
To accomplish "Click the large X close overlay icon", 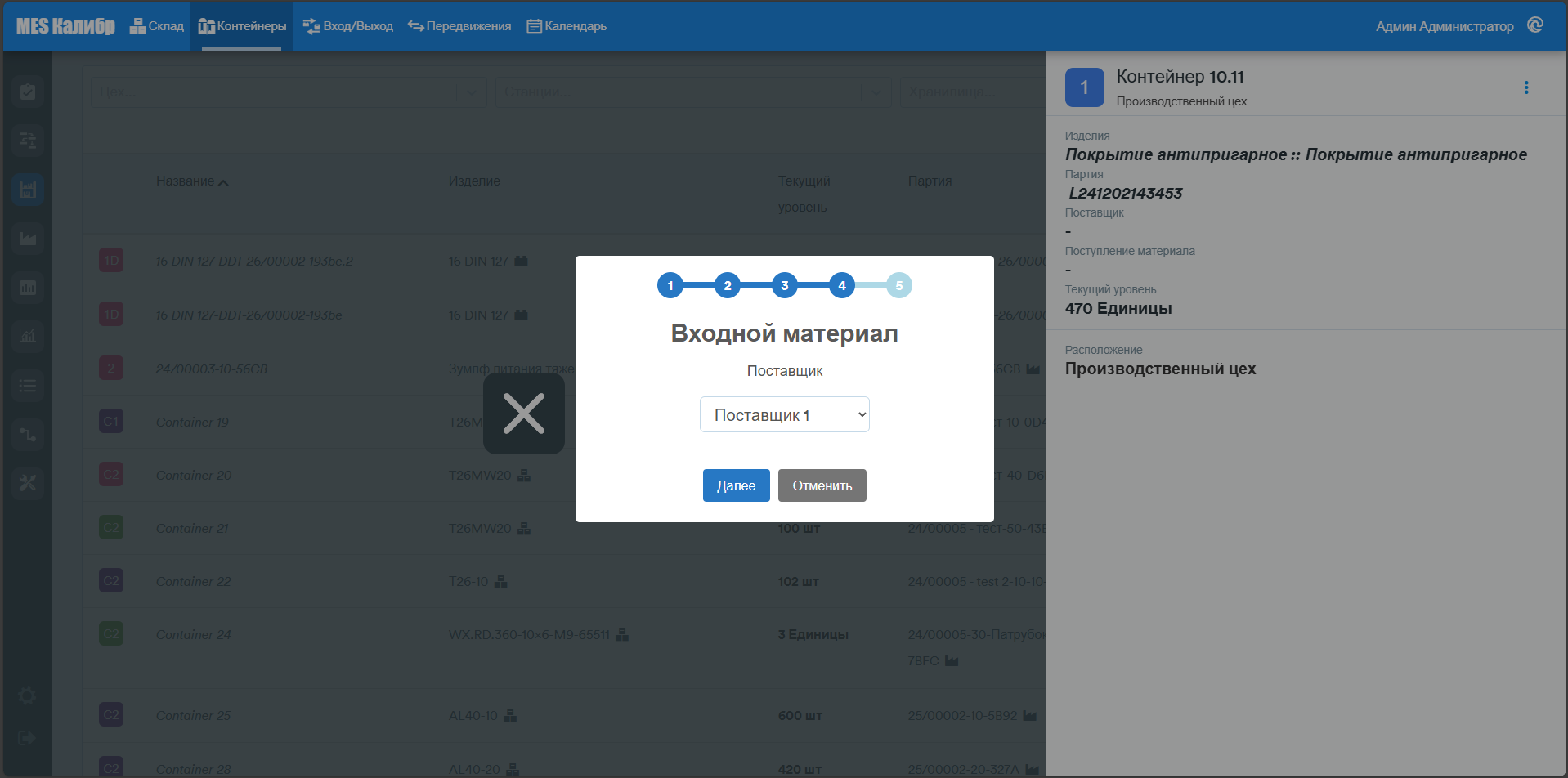I will (524, 414).
